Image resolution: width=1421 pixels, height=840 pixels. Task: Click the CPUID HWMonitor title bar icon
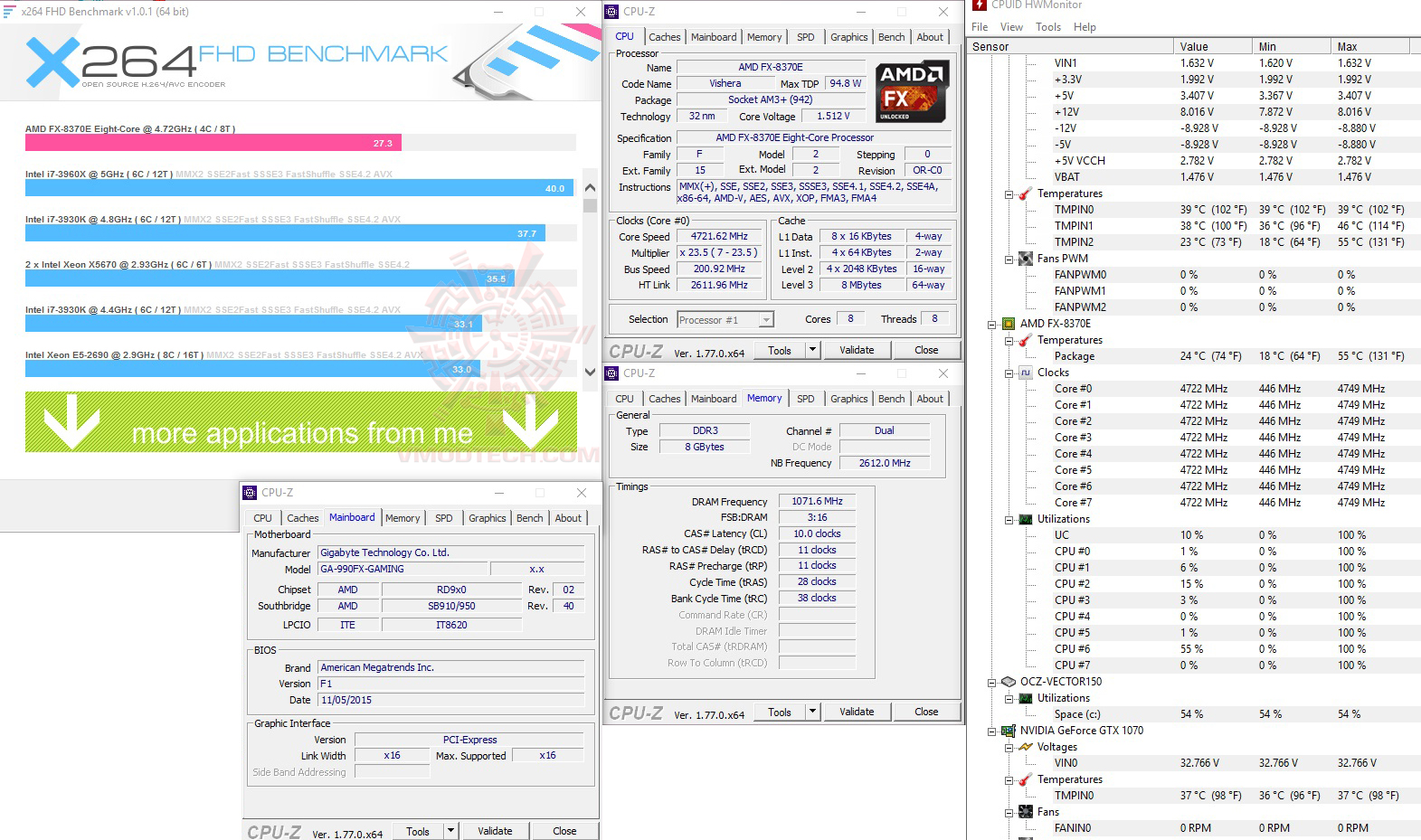click(x=980, y=5)
